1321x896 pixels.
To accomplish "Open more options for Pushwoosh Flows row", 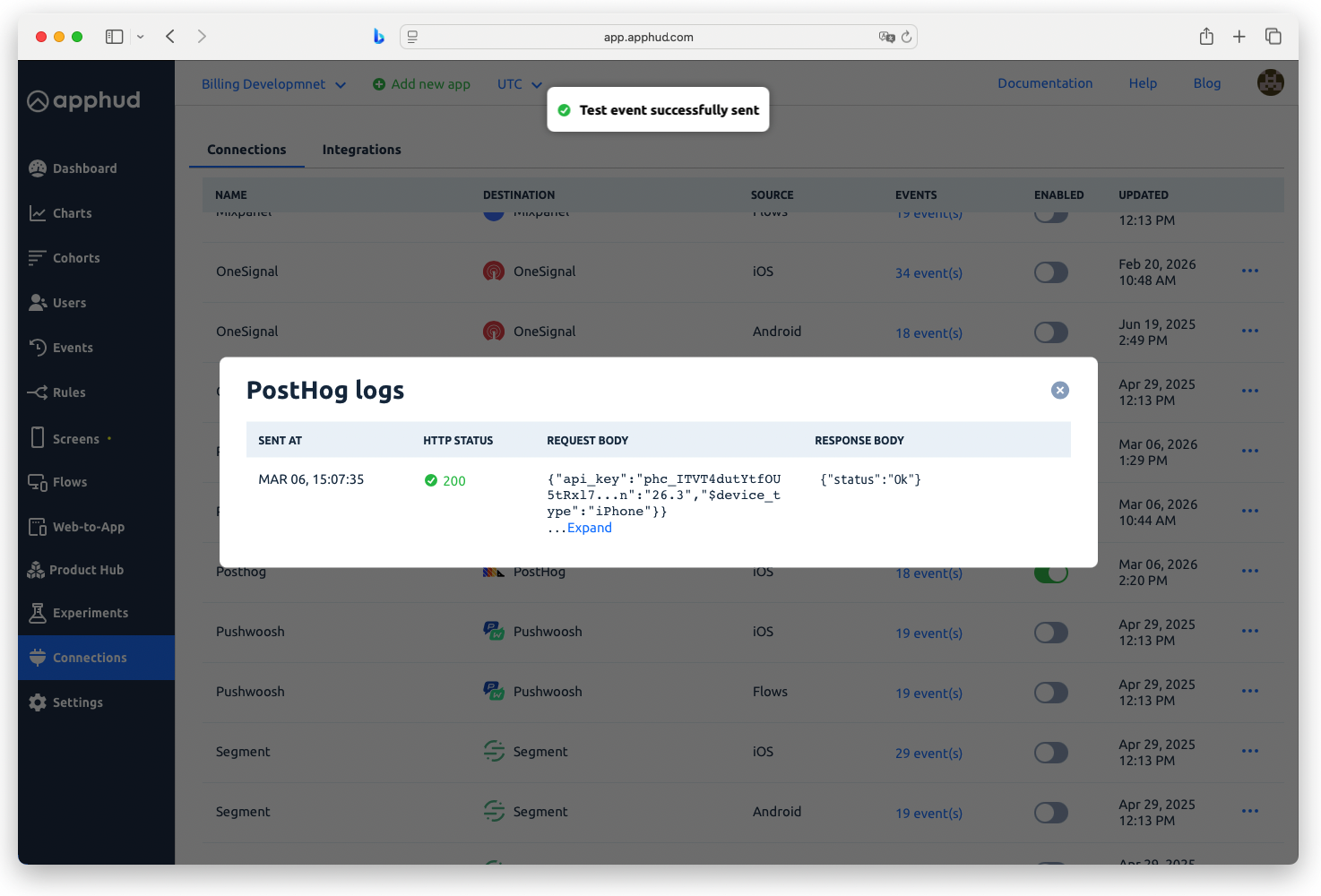I will click(x=1250, y=691).
